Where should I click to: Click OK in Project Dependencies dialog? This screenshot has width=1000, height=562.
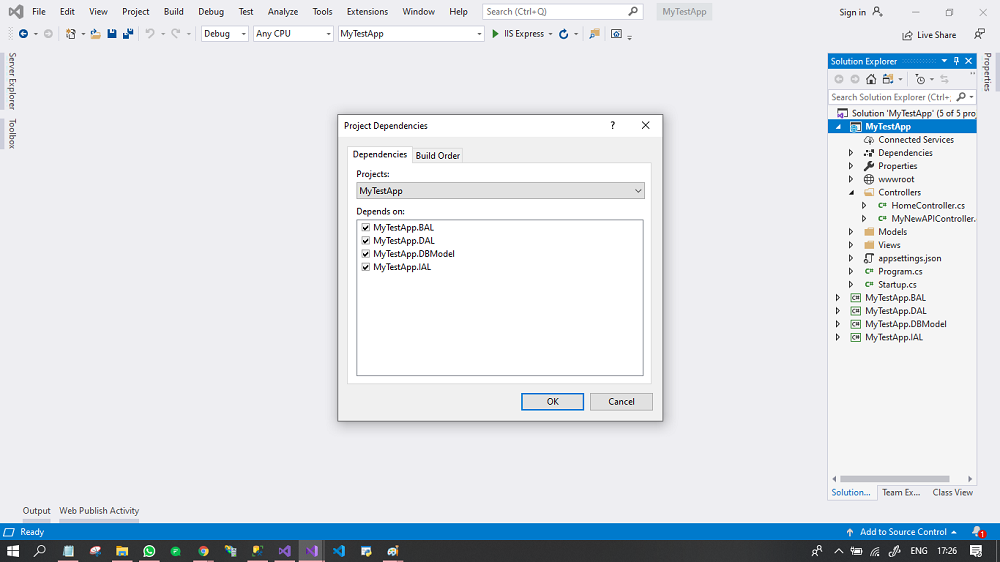point(552,402)
